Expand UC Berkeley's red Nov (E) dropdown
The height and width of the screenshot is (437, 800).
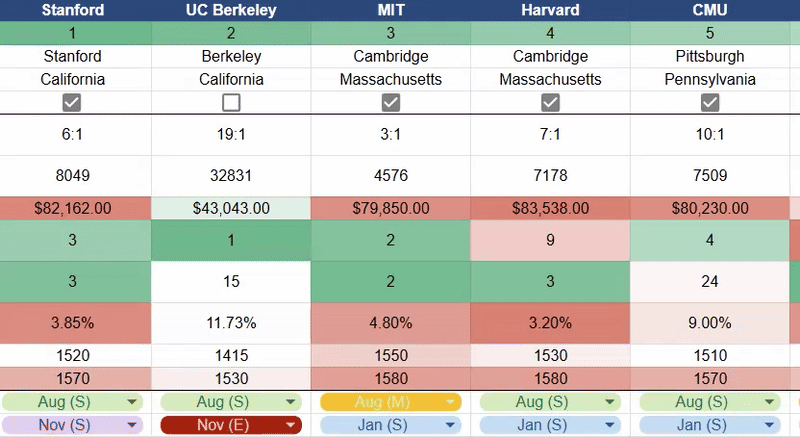[x=291, y=425]
